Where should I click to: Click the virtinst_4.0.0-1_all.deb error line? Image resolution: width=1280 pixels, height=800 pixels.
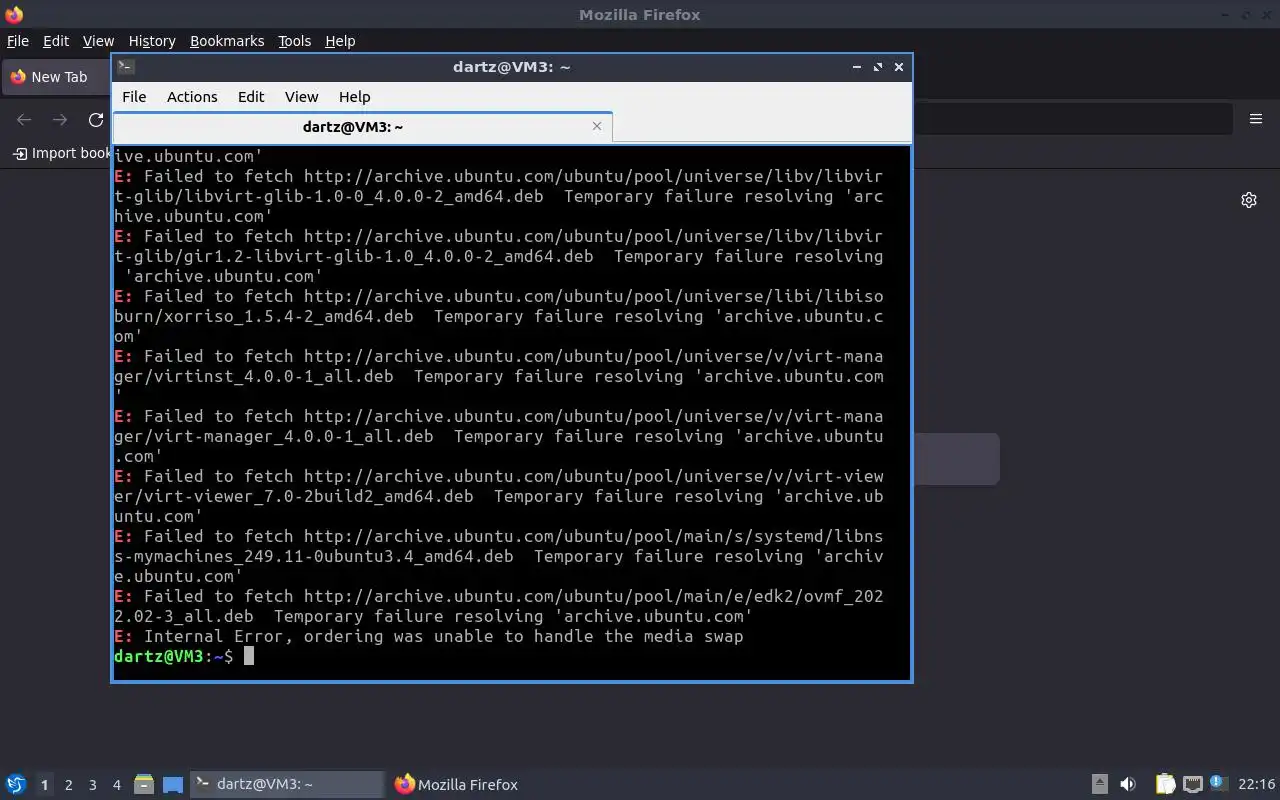(499, 376)
